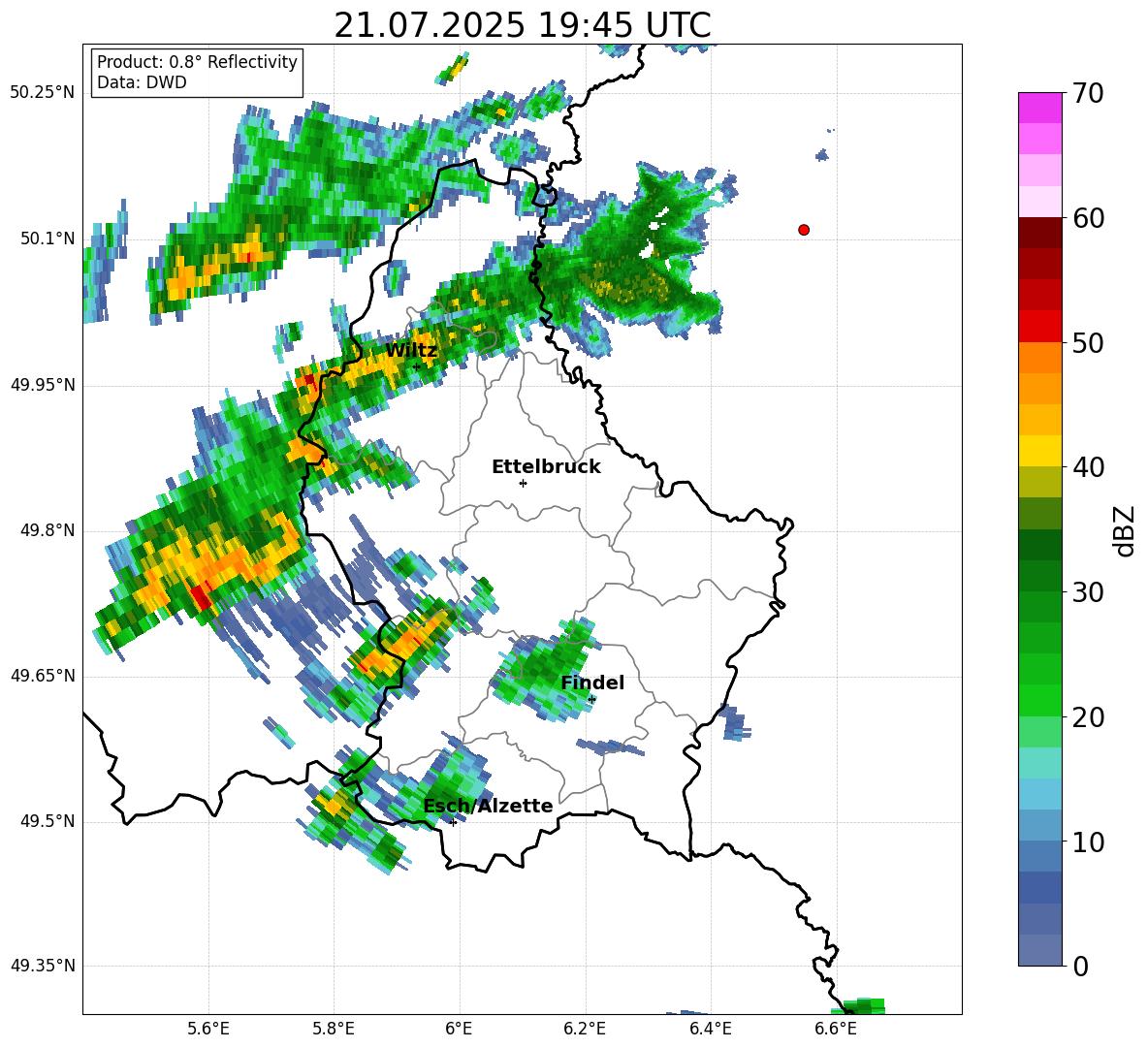This screenshot has width=1148, height=1048.
Task: Click the Wiltz location cross marker
Action: [416, 366]
